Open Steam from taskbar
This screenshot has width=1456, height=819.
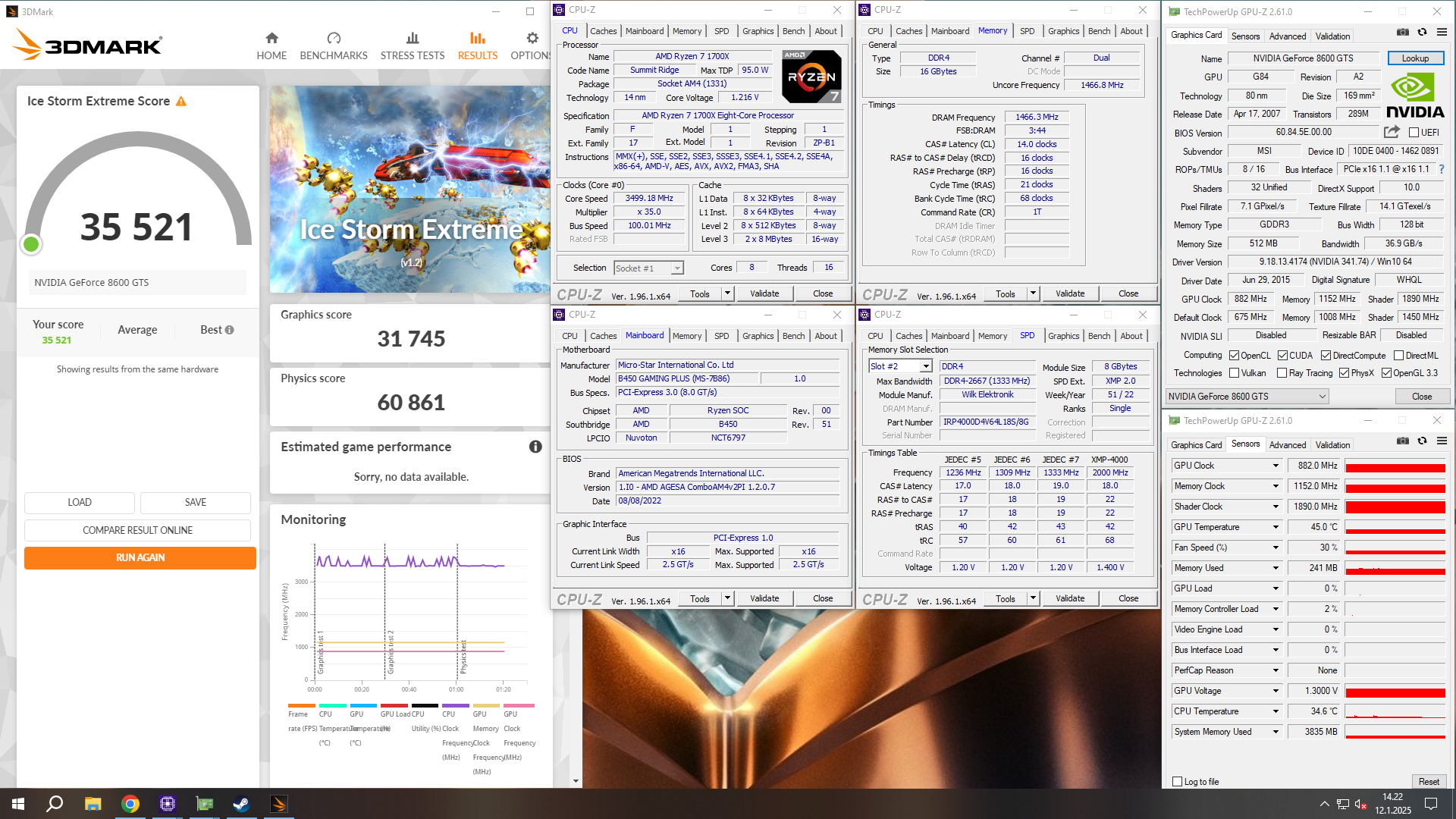click(x=242, y=804)
